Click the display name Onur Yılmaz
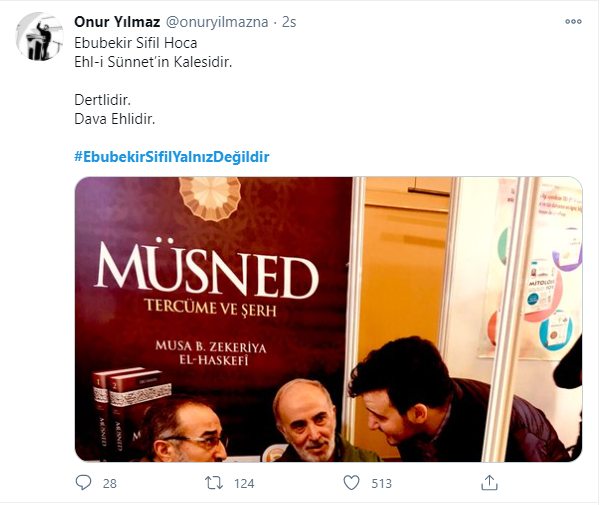Viewport: 602px width, 505px height. (x=118, y=22)
